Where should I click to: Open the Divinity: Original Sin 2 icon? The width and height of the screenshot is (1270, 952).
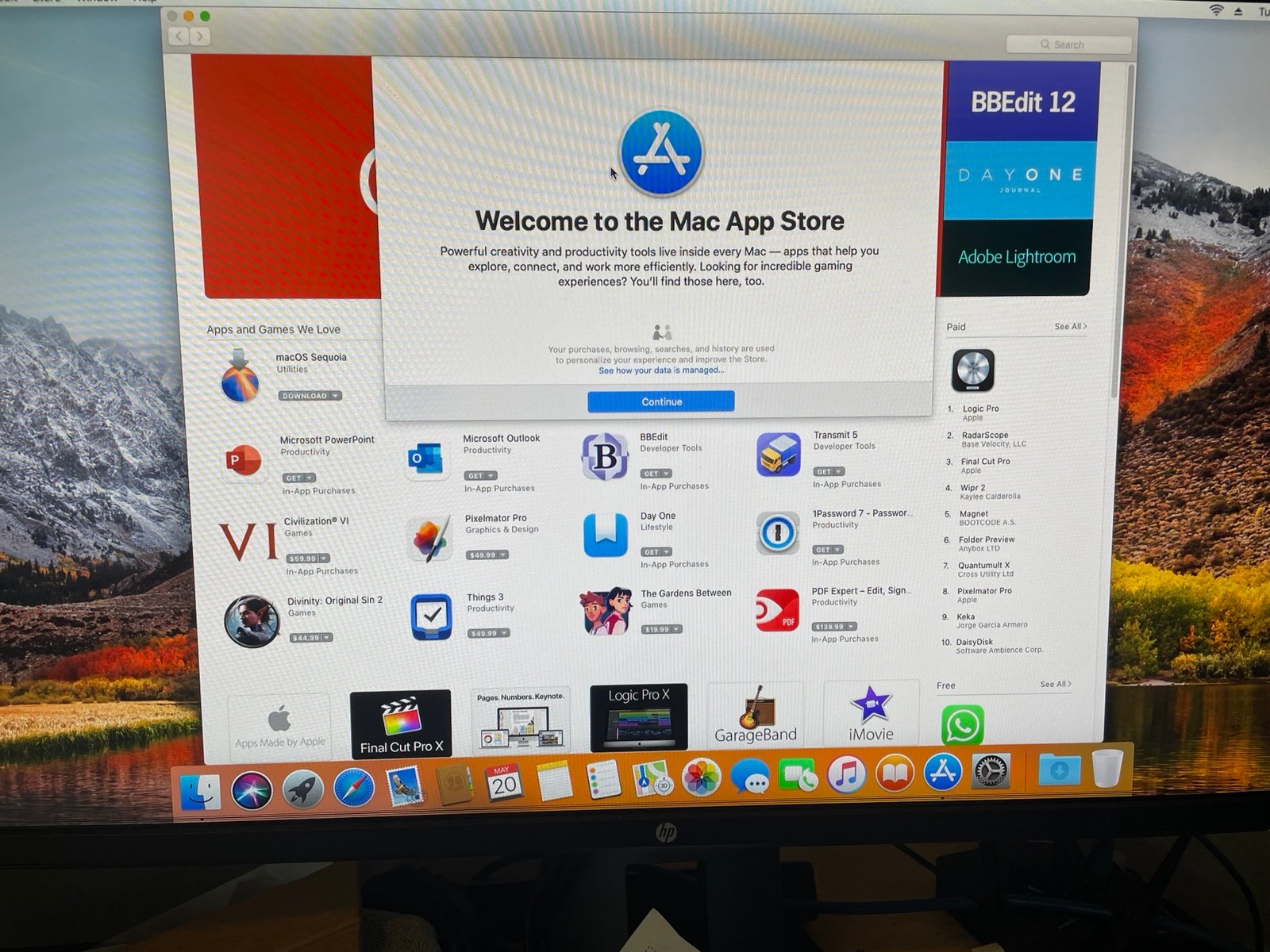click(252, 622)
